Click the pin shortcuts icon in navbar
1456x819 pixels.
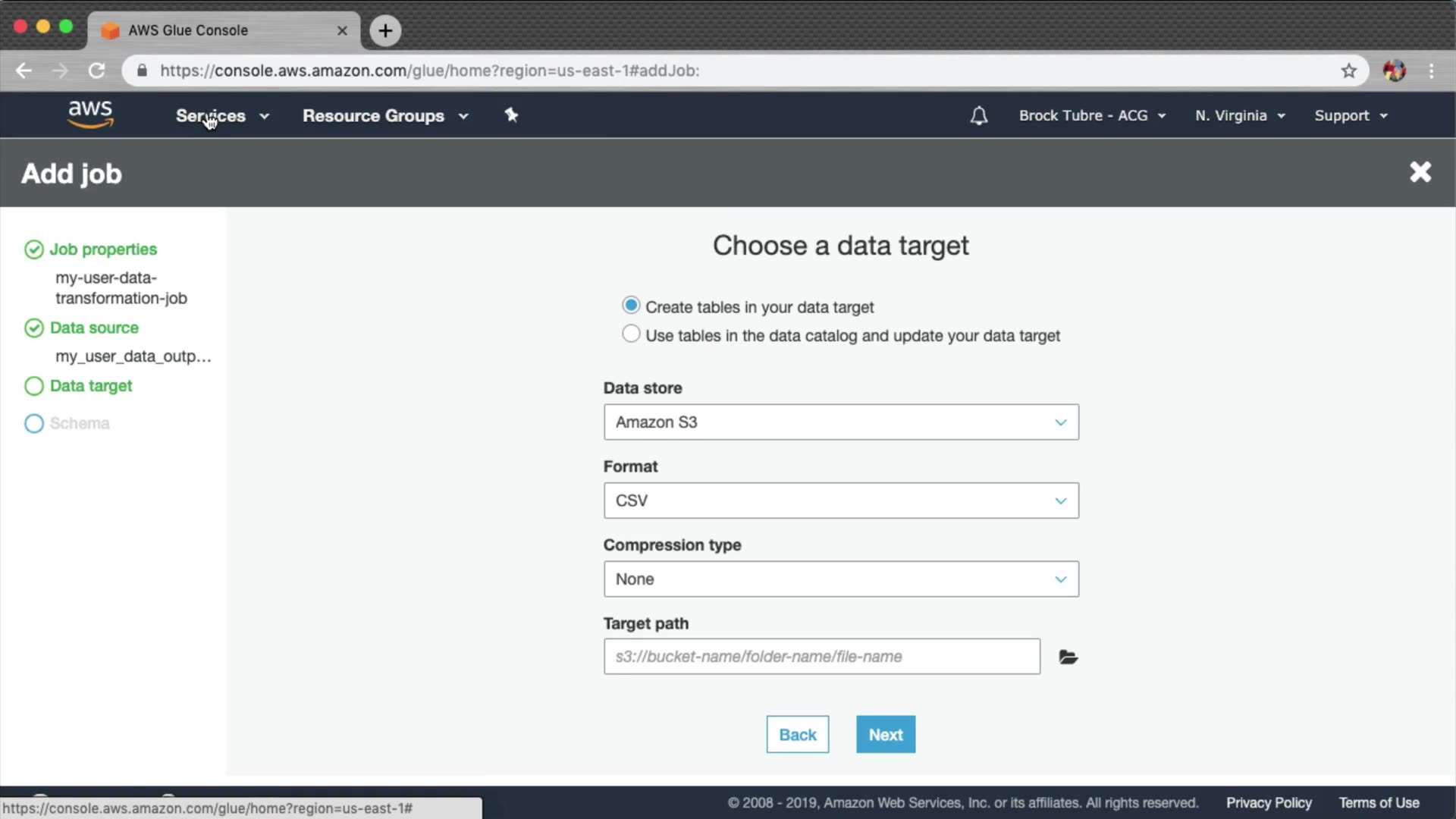[x=511, y=115]
